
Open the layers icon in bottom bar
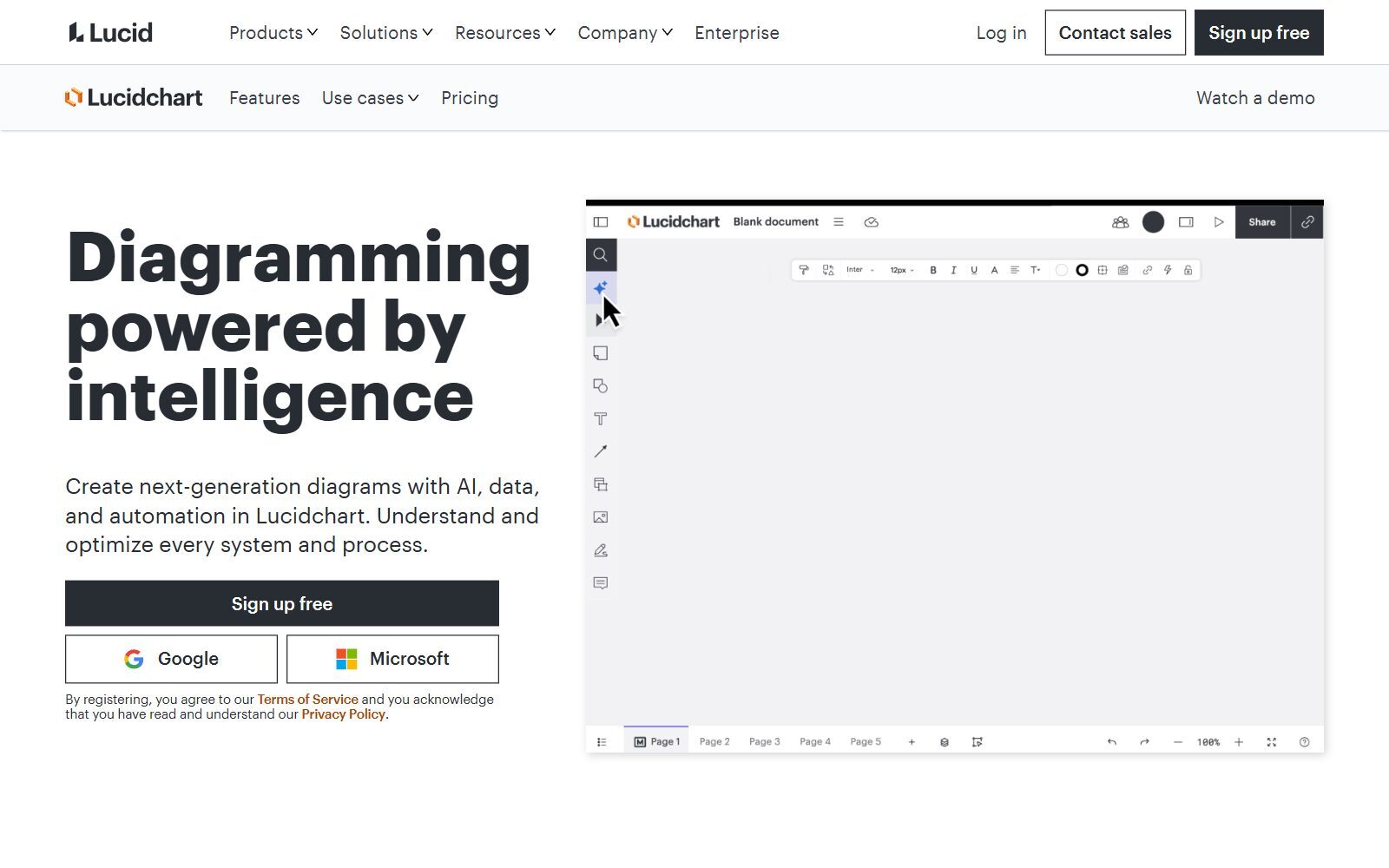point(945,742)
